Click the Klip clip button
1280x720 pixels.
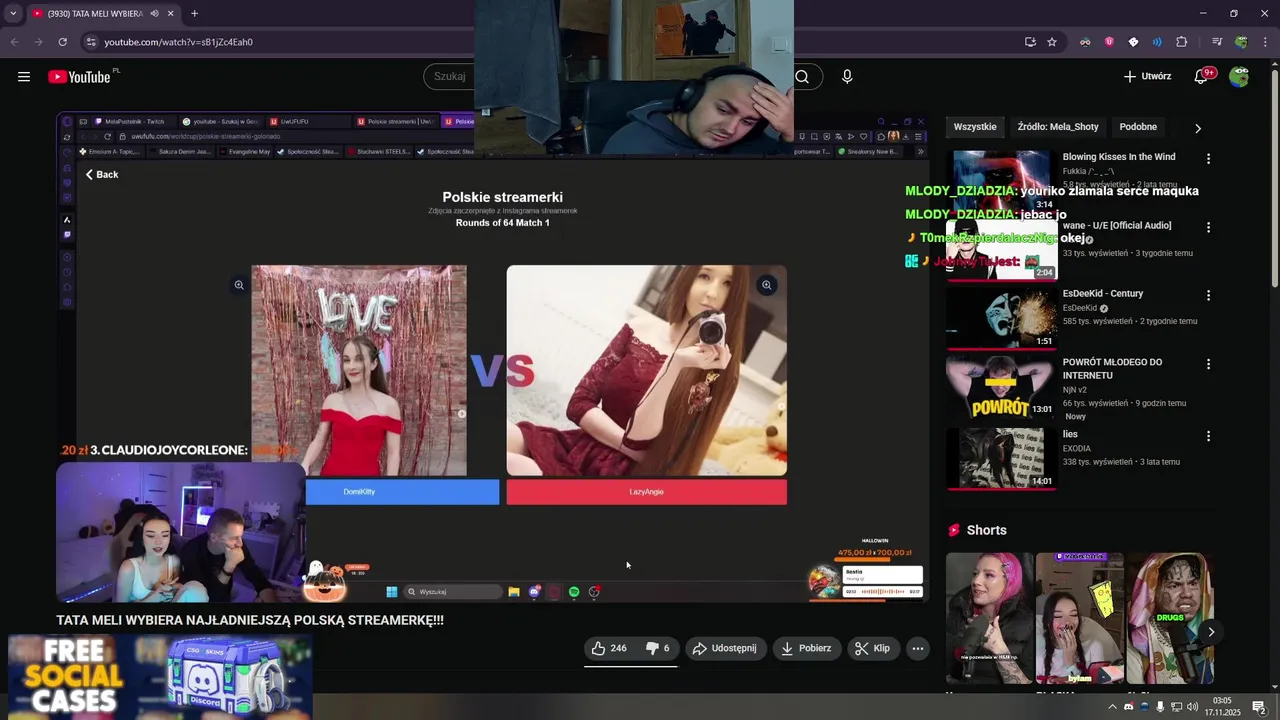872,648
